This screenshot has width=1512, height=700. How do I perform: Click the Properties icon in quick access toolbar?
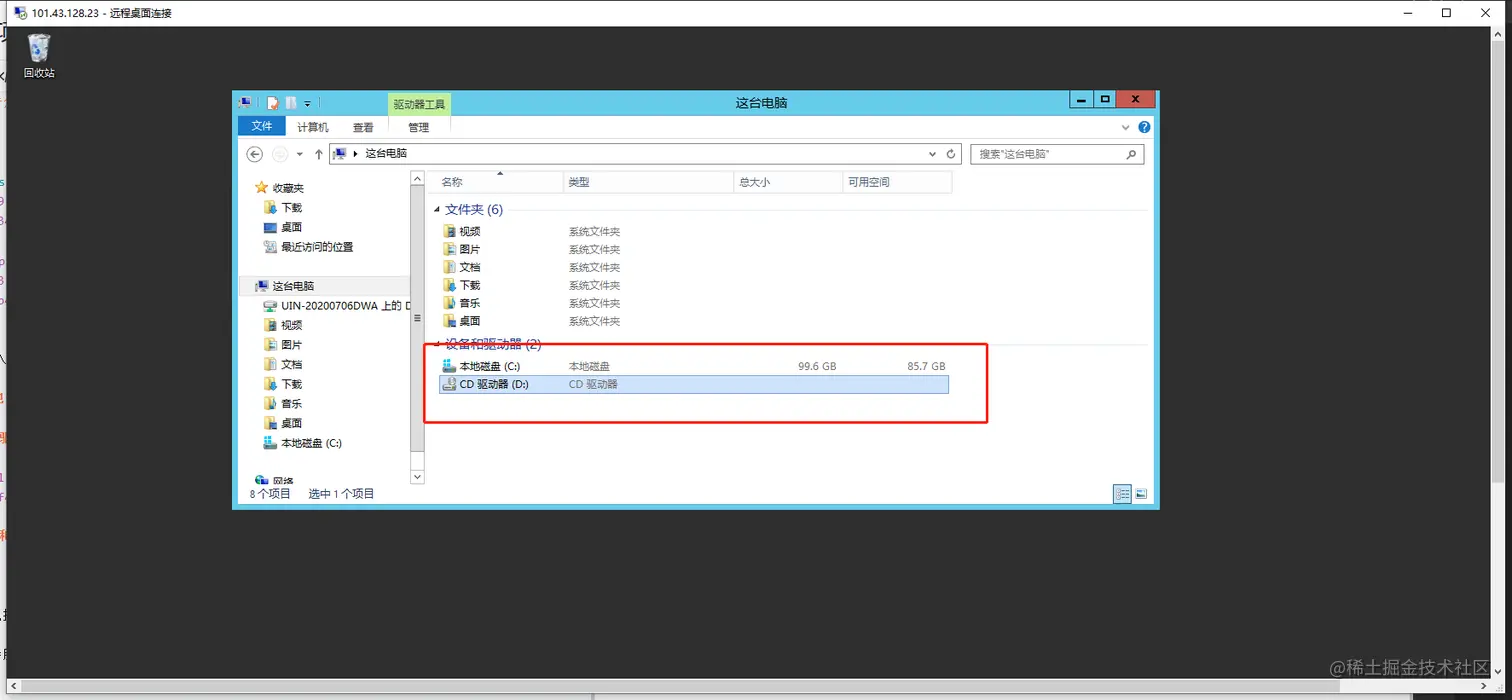tap(272, 102)
